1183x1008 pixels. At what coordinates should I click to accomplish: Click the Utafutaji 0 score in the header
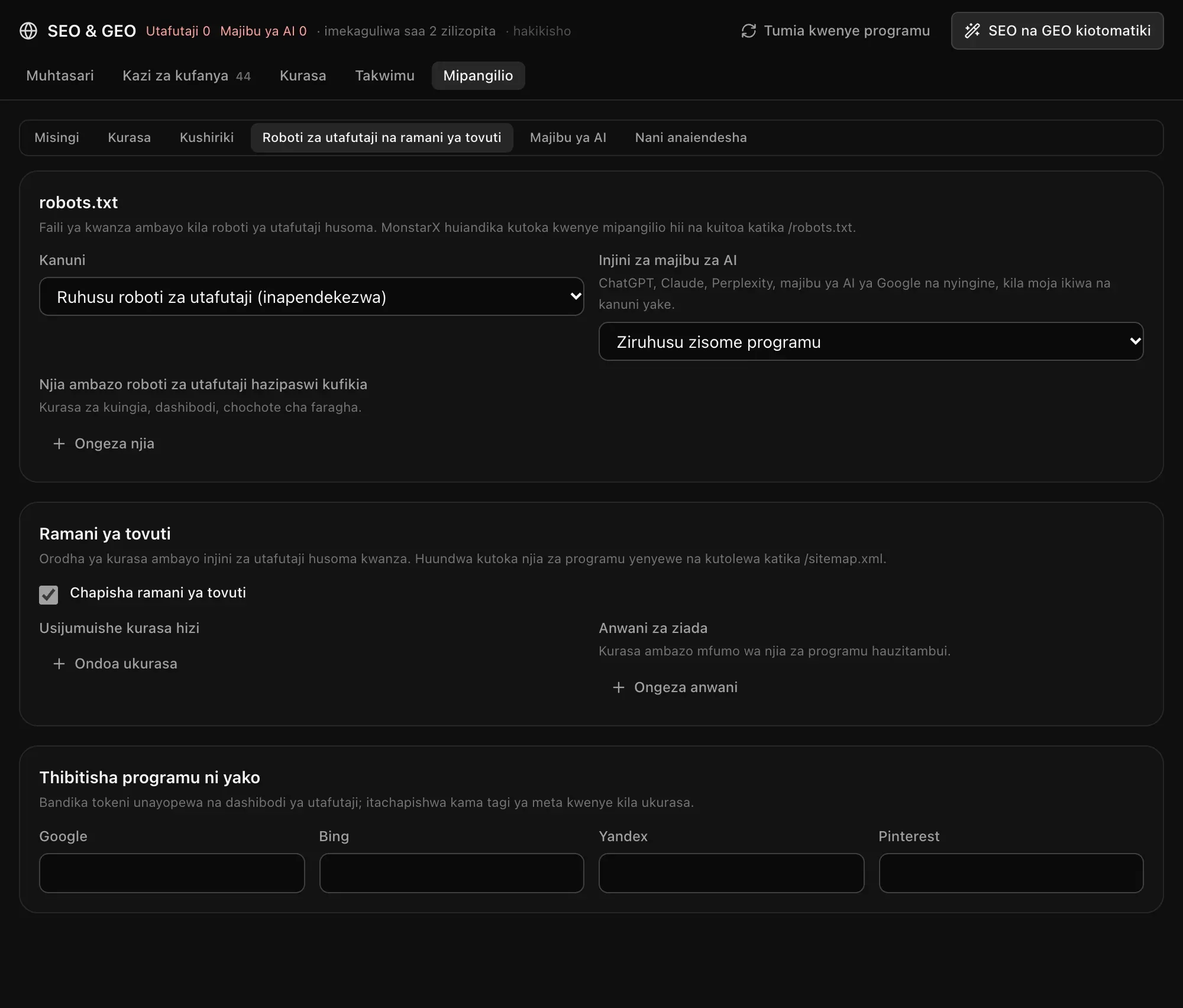[x=178, y=31]
